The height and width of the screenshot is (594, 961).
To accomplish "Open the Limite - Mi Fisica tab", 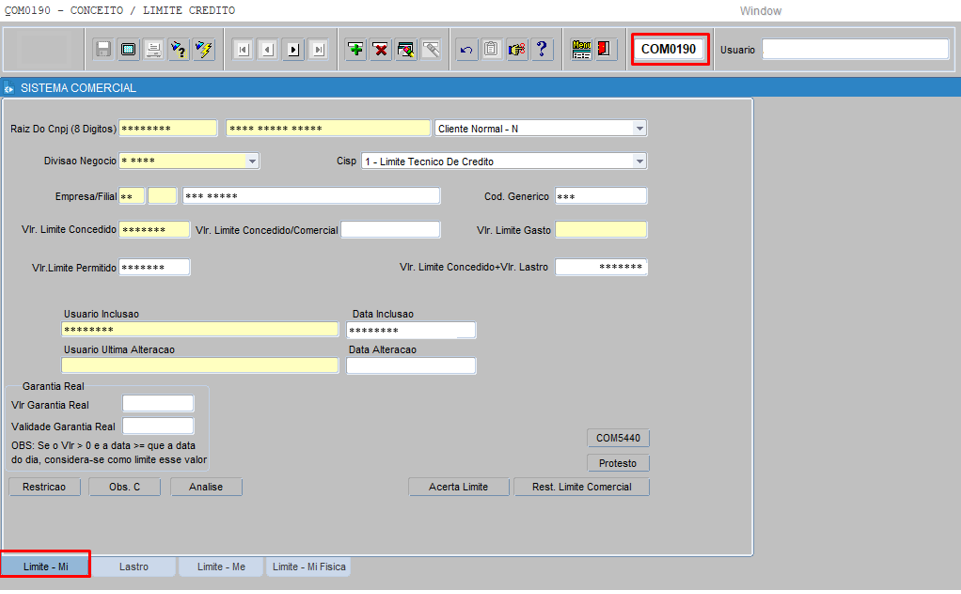I will [309, 567].
